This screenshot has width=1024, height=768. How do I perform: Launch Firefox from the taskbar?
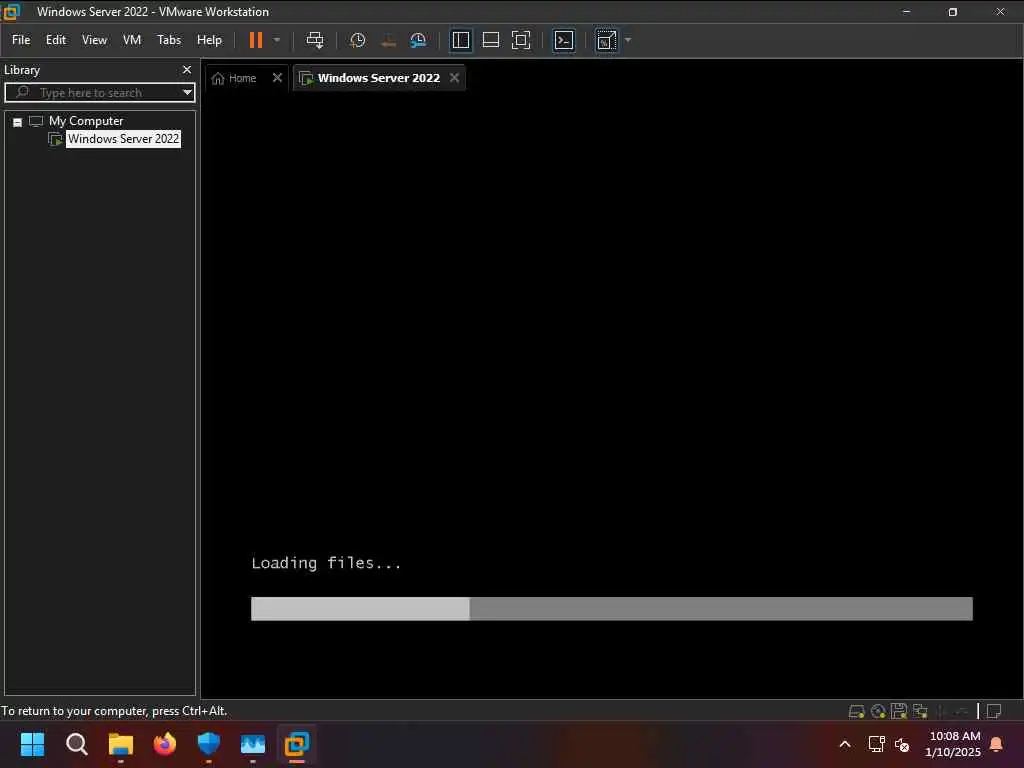click(165, 743)
